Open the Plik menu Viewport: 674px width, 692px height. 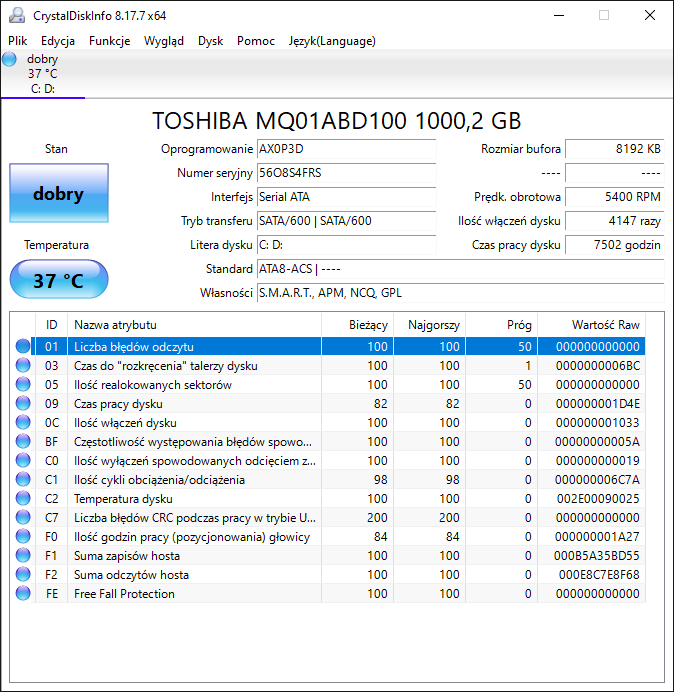coord(18,41)
